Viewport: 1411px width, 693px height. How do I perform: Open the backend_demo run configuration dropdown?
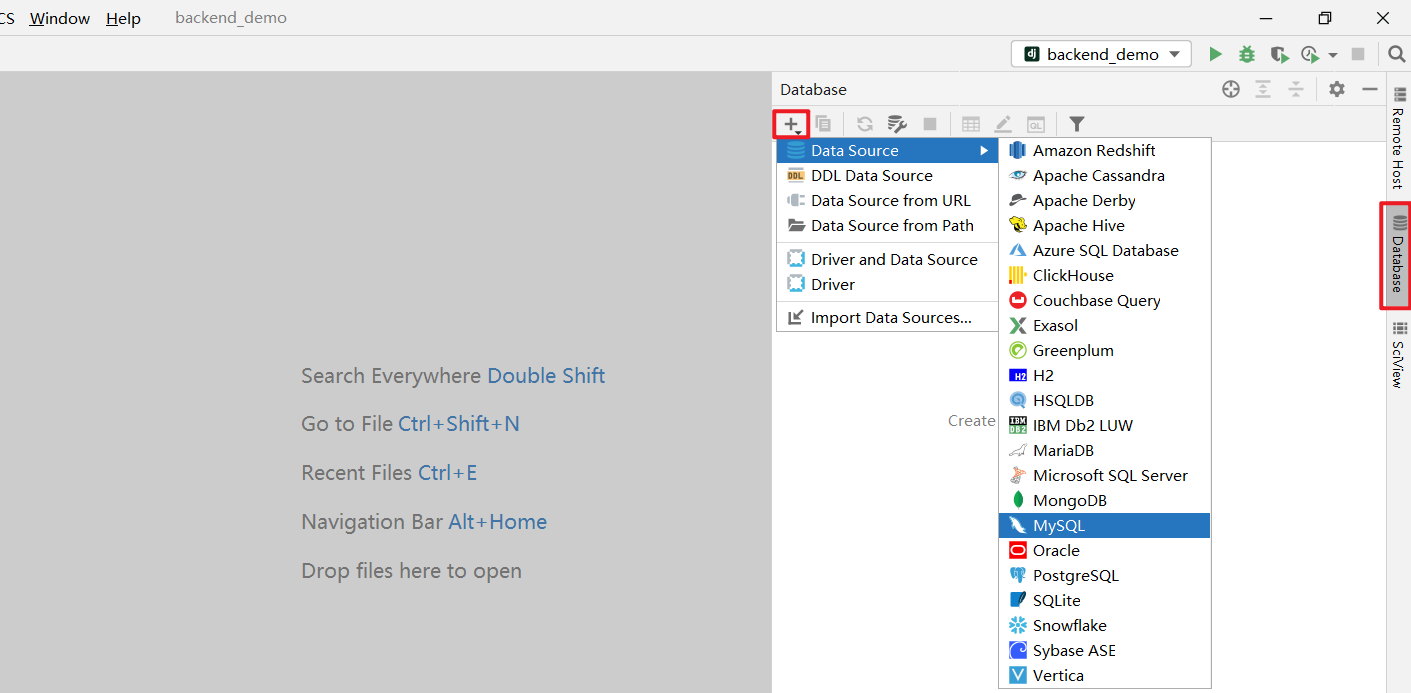coord(1102,54)
